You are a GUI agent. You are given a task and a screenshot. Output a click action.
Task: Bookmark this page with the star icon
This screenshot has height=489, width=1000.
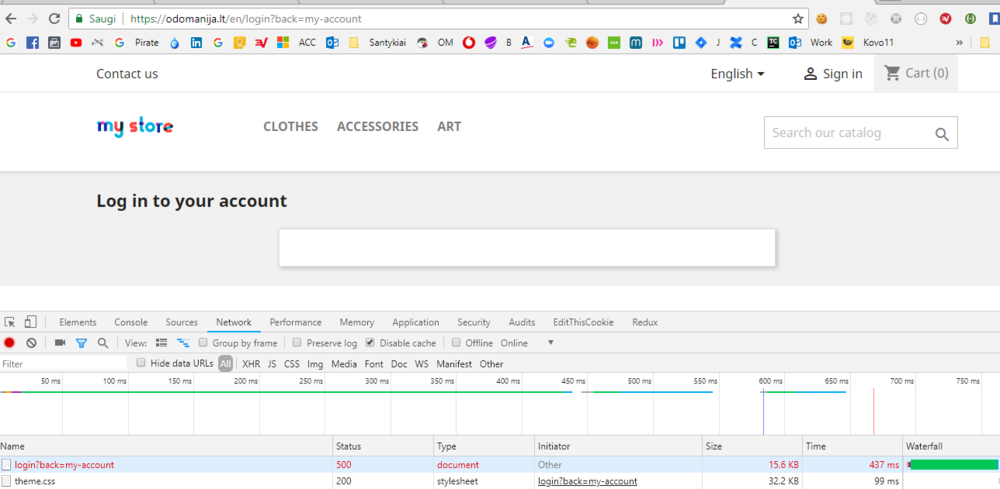pyautogui.click(x=798, y=18)
